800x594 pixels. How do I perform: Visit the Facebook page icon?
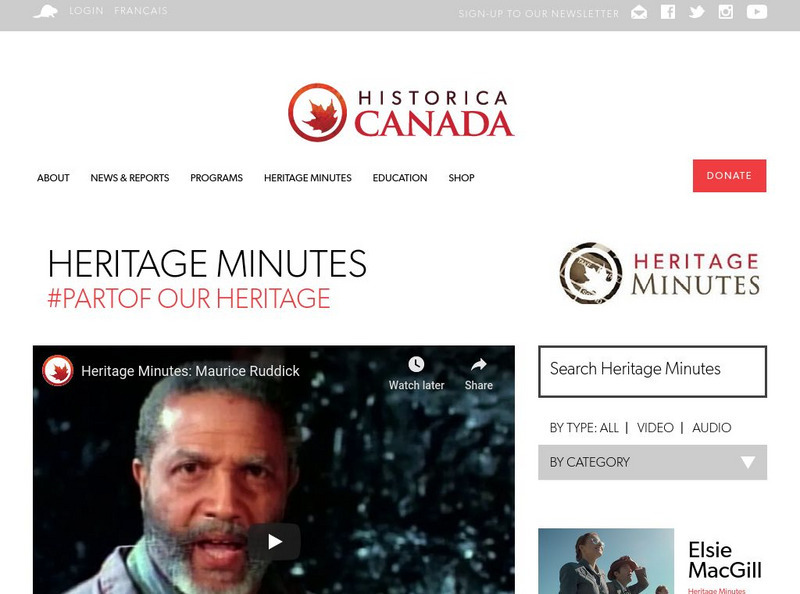click(668, 12)
